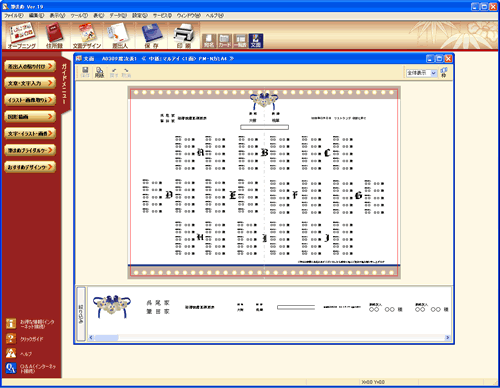The height and width of the screenshot is (388, 500).
Task: Click the horizontal scrollbar thumb in preview strip
Action: [106, 338]
